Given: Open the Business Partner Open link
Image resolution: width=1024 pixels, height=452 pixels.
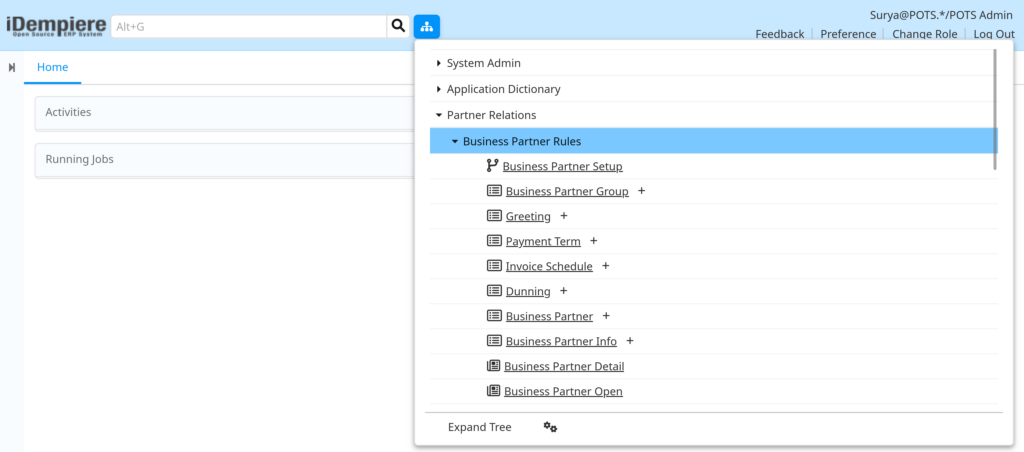Looking at the screenshot, I should (563, 391).
